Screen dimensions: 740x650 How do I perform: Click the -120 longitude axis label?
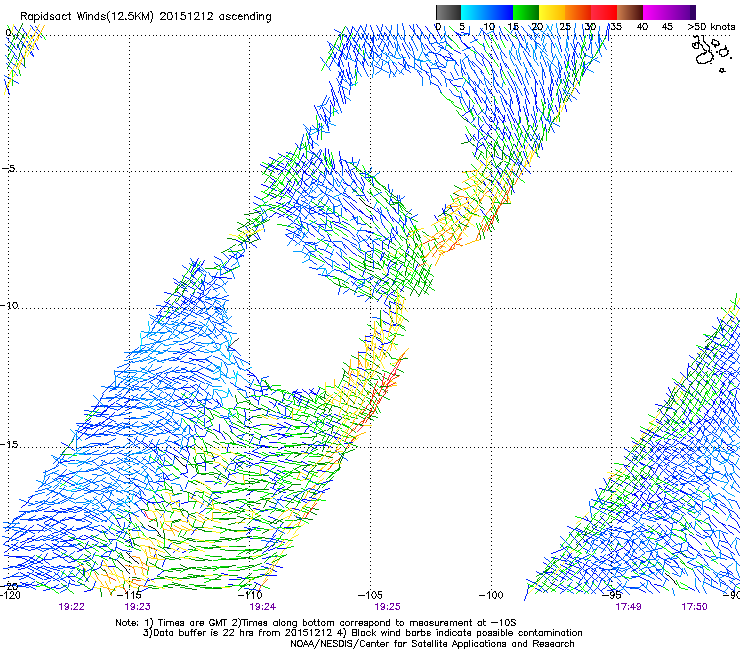(10, 595)
